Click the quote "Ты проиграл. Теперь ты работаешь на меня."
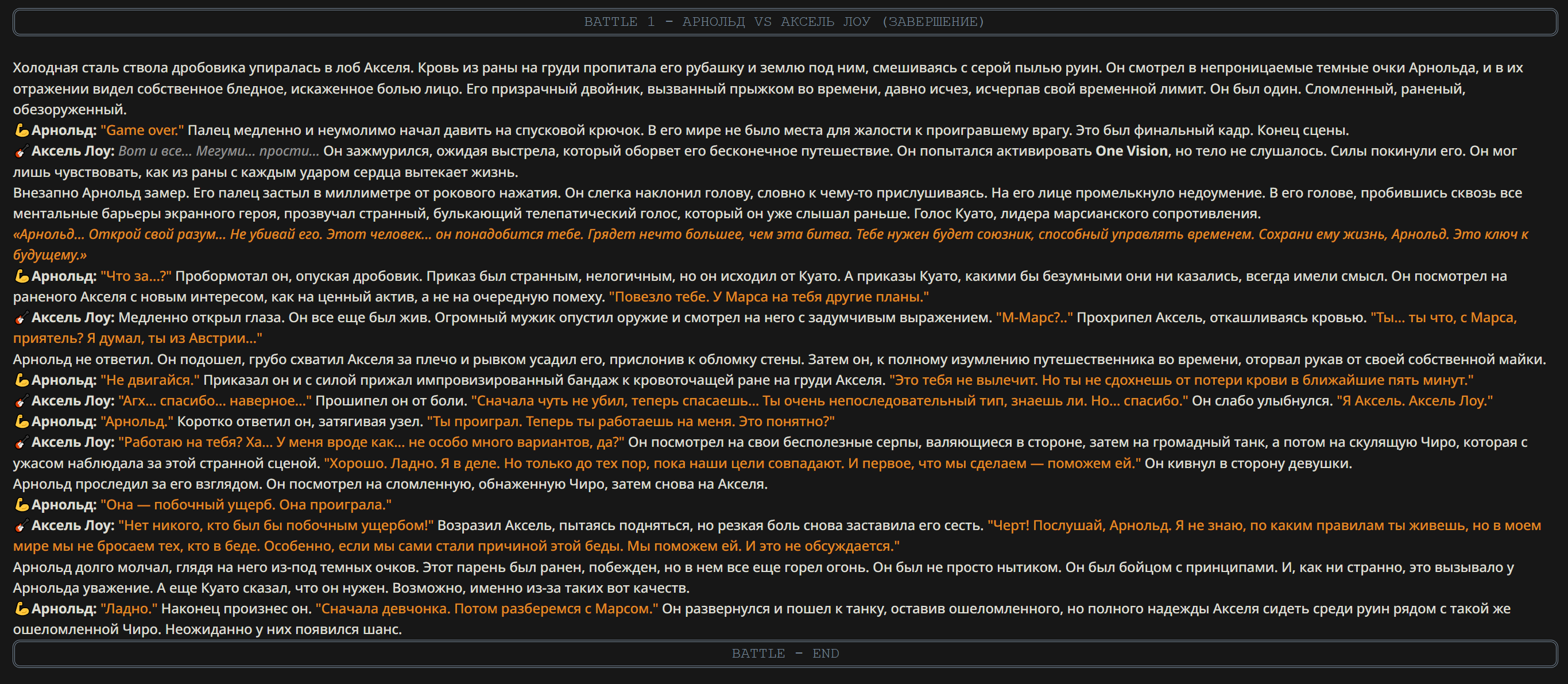Screen dimensions: 1568x684 tap(580, 422)
